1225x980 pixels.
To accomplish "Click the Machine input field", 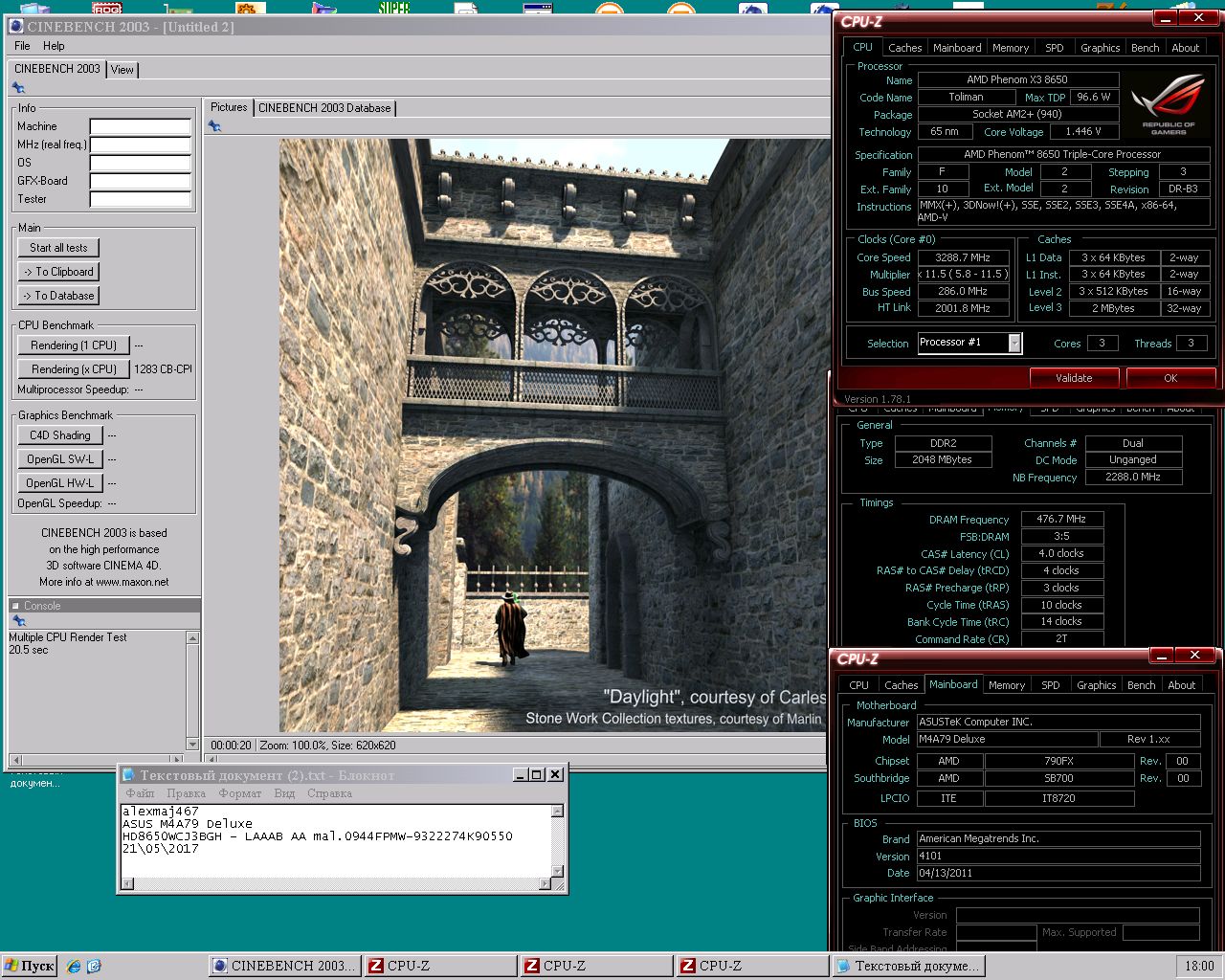I will pos(141,126).
